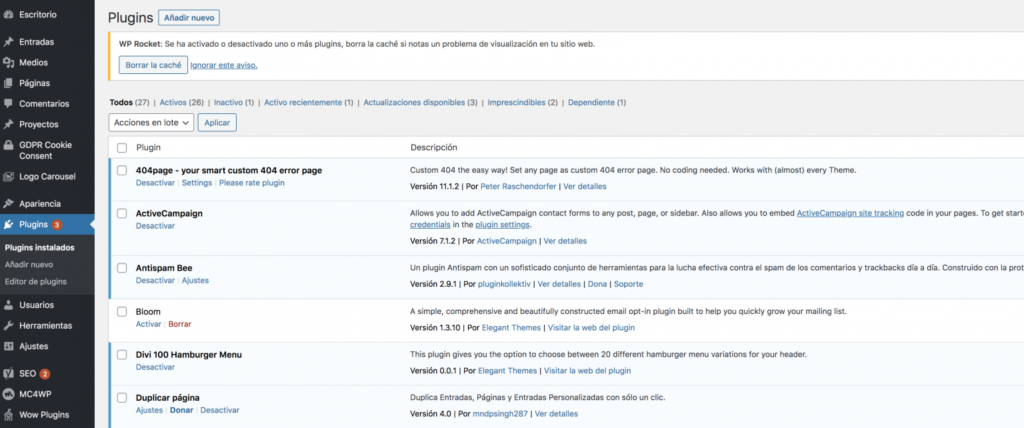Click the Añadir nuevo button beside Plugins title

189,18
